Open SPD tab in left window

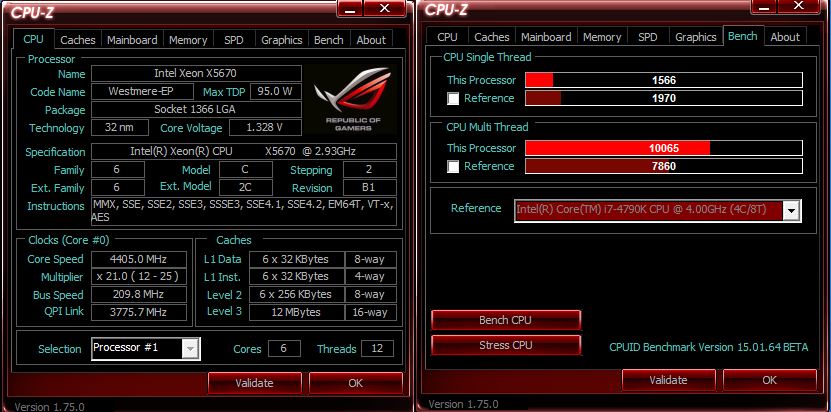pyautogui.click(x=234, y=40)
